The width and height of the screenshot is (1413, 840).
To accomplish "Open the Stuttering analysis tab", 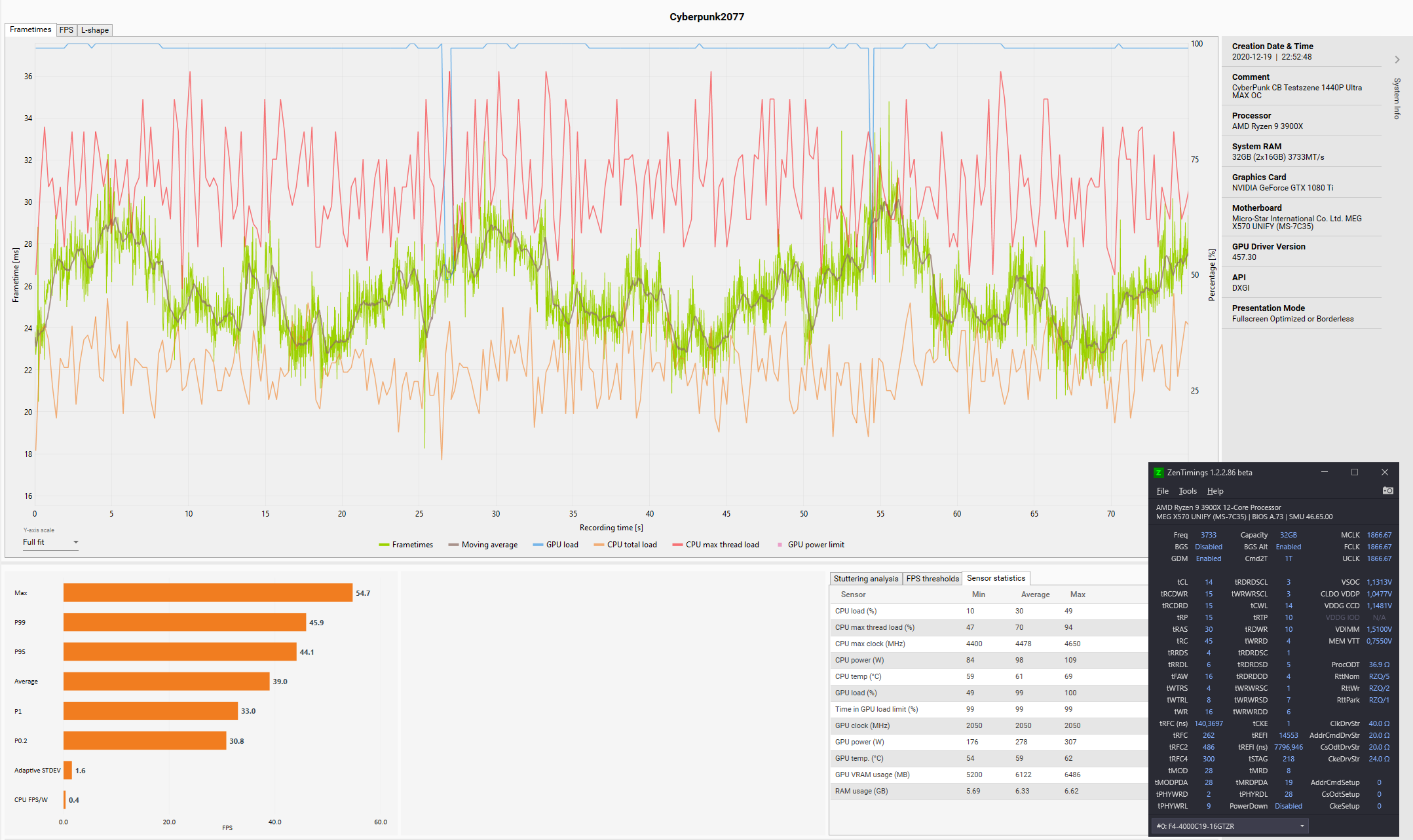I will coord(865,579).
